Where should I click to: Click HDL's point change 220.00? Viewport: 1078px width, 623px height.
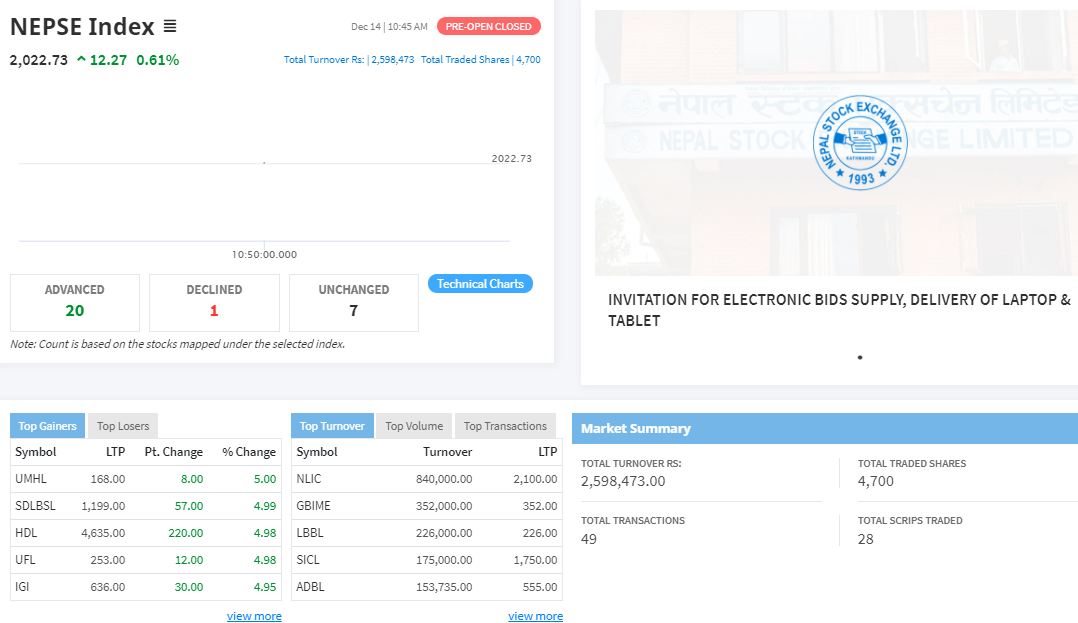[186, 532]
